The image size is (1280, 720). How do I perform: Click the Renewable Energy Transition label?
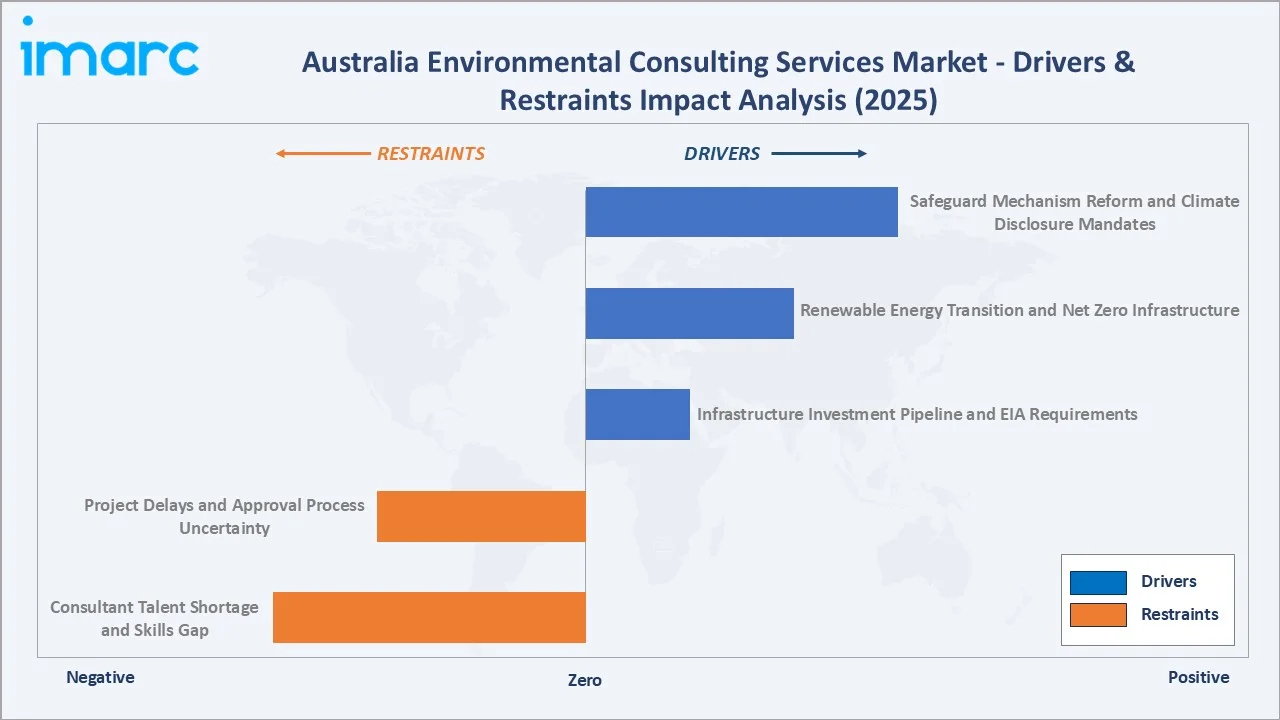point(1019,310)
